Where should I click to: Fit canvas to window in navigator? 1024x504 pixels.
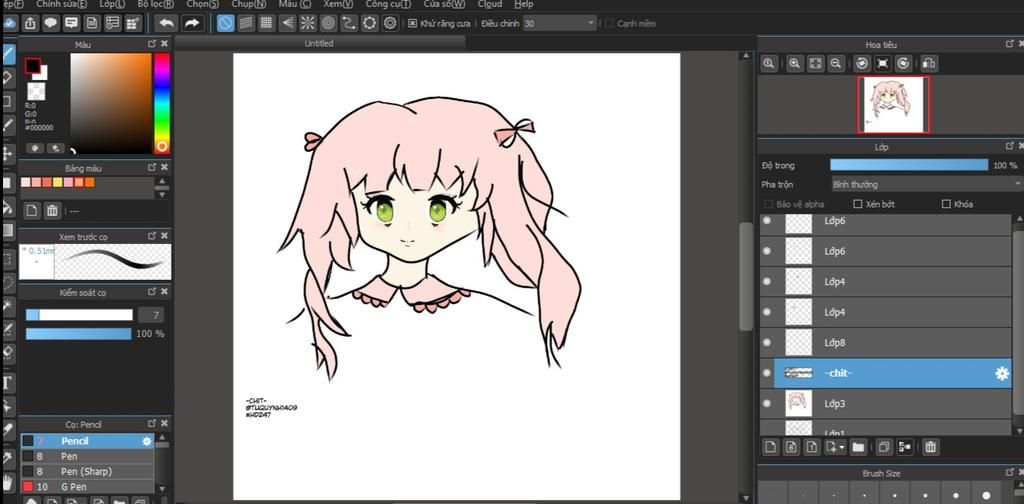tap(815, 63)
